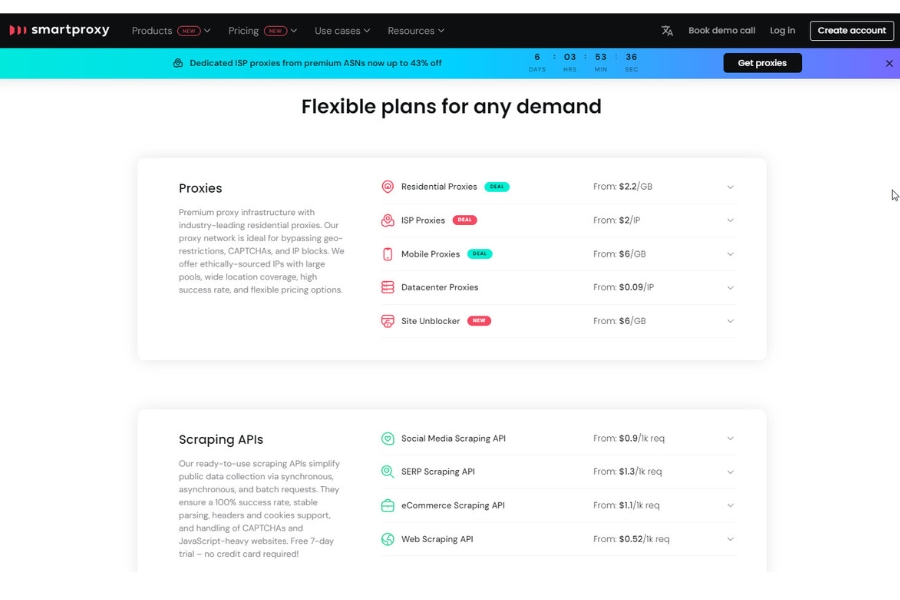Click the price "From: $0.52/1k req"
Viewport: 900px width, 600px height.
[x=631, y=539]
